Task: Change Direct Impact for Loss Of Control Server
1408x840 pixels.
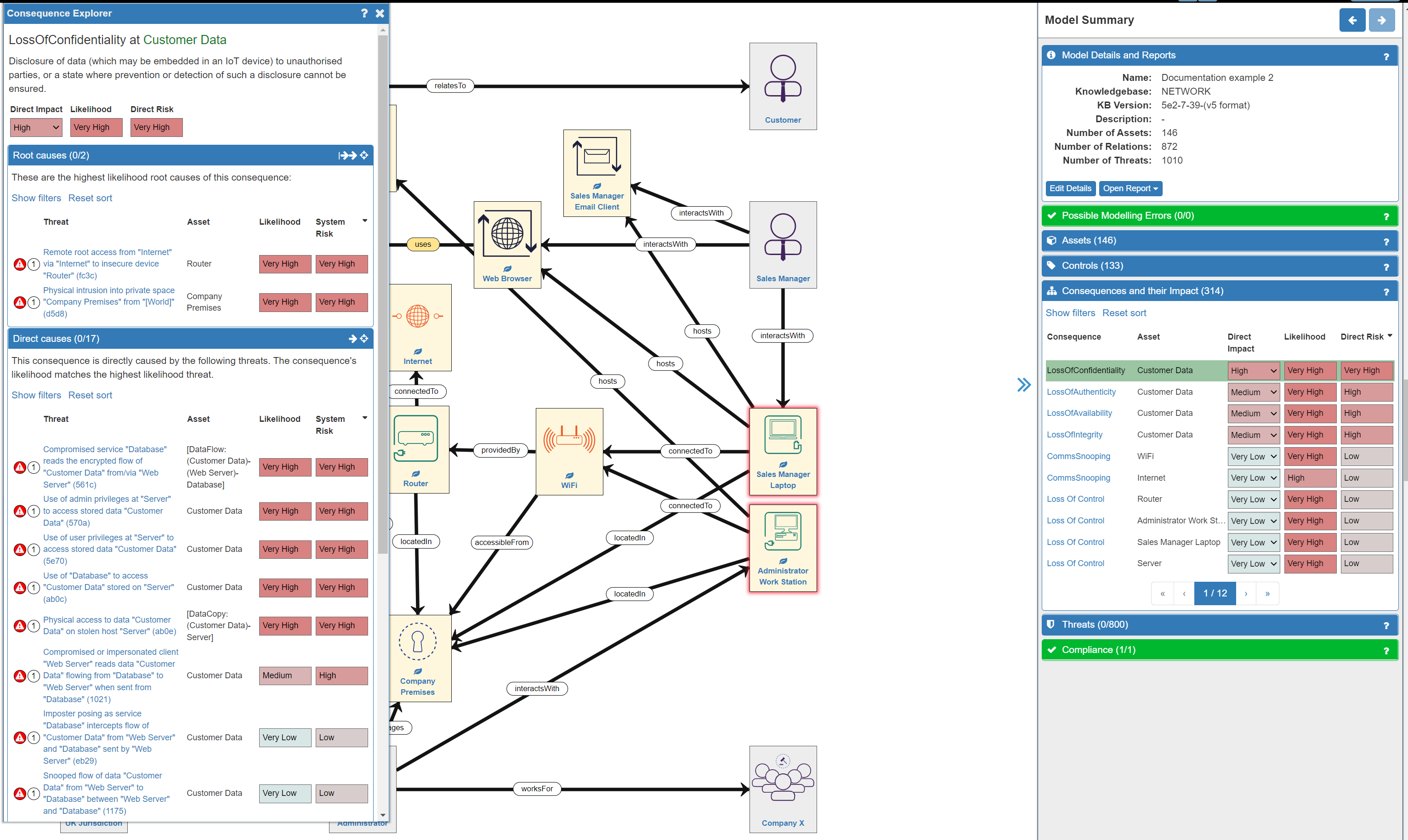Action: coord(1253,563)
